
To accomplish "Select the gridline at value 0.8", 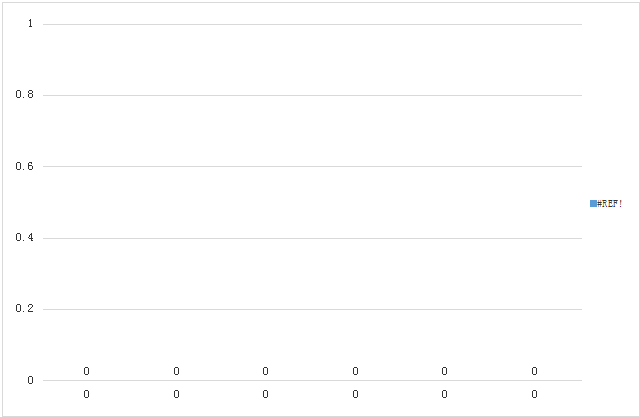I will click(x=312, y=95).
